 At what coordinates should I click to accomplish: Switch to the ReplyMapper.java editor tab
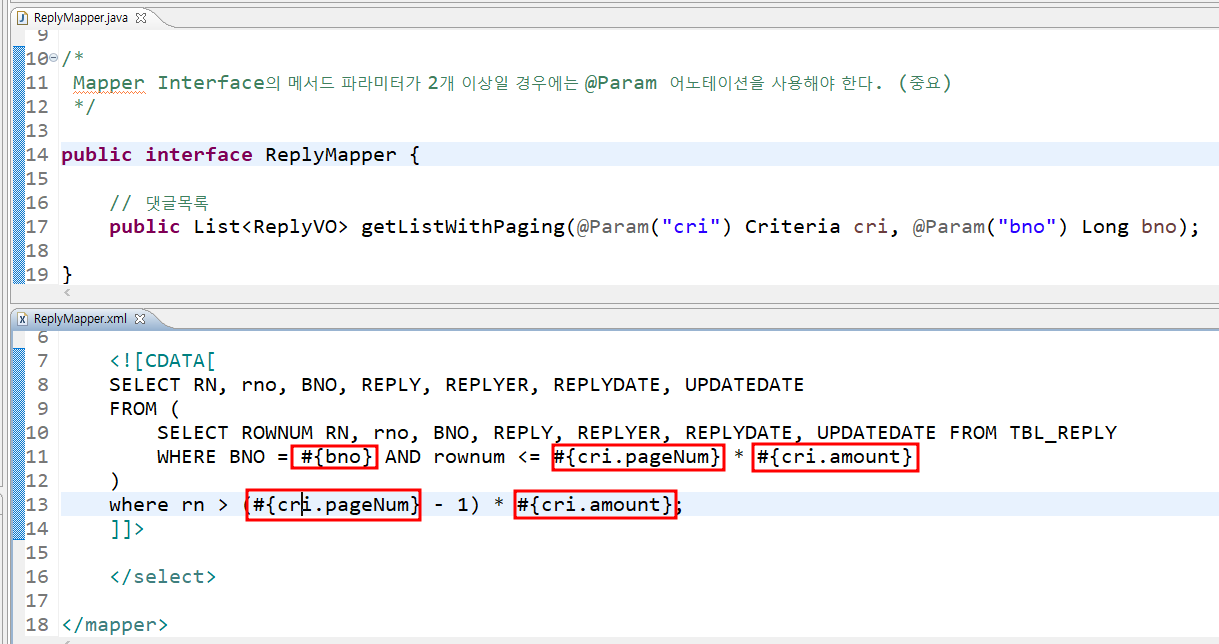pos(80,18)
